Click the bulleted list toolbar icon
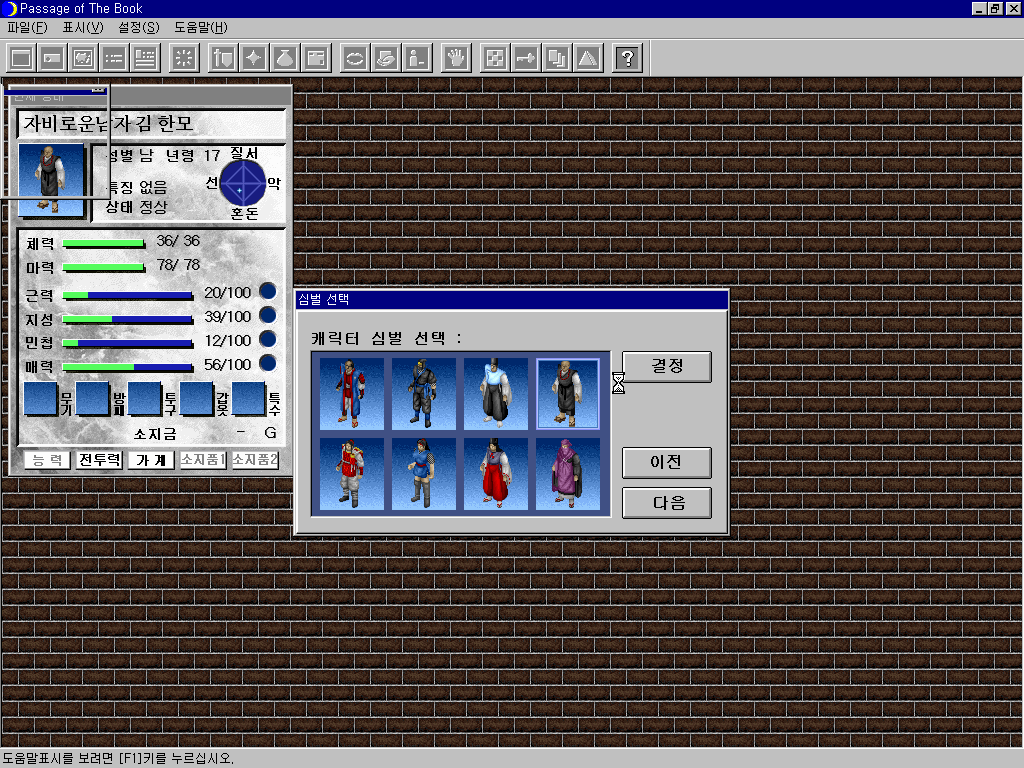The width and height of the screenshot is (1024, 768). point(114,58)
